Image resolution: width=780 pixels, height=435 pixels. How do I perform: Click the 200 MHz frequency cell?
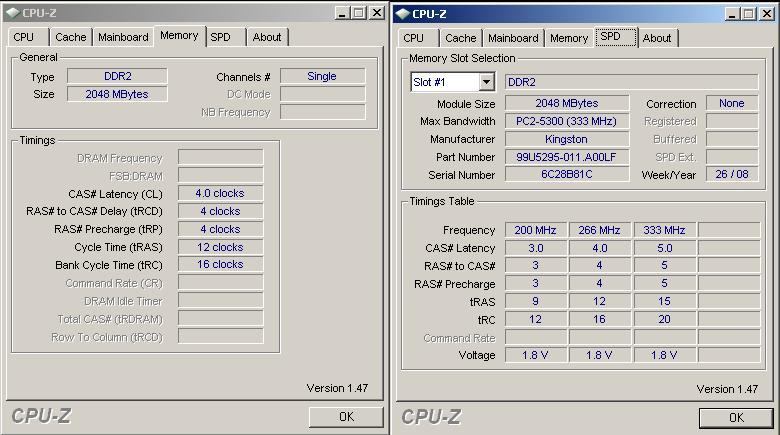tap(536, 230)
